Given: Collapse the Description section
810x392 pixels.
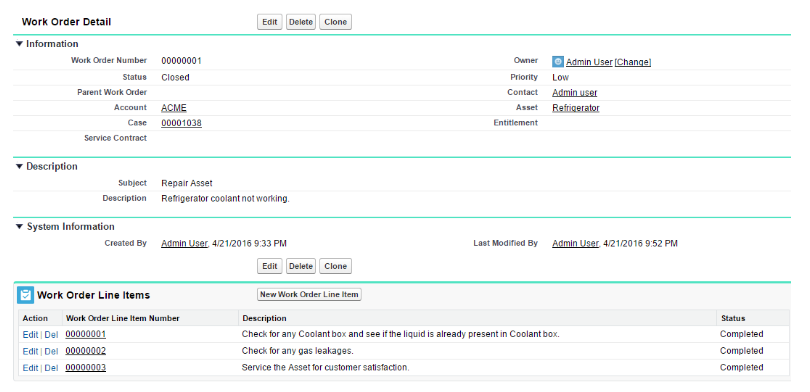Looking at the screenshot, I should [x=19, y=166].
